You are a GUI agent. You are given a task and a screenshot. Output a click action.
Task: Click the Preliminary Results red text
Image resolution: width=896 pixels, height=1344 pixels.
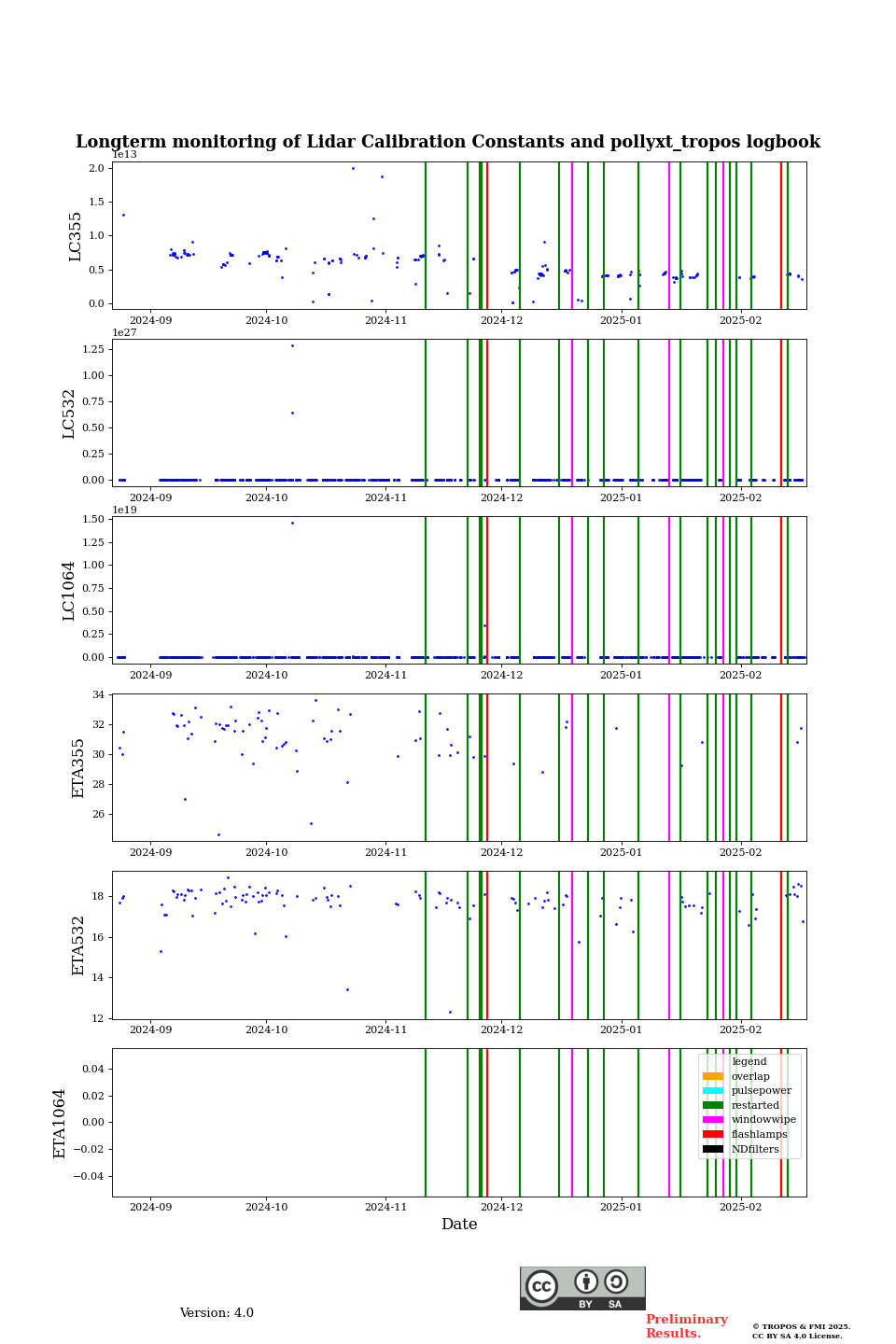686,1326
